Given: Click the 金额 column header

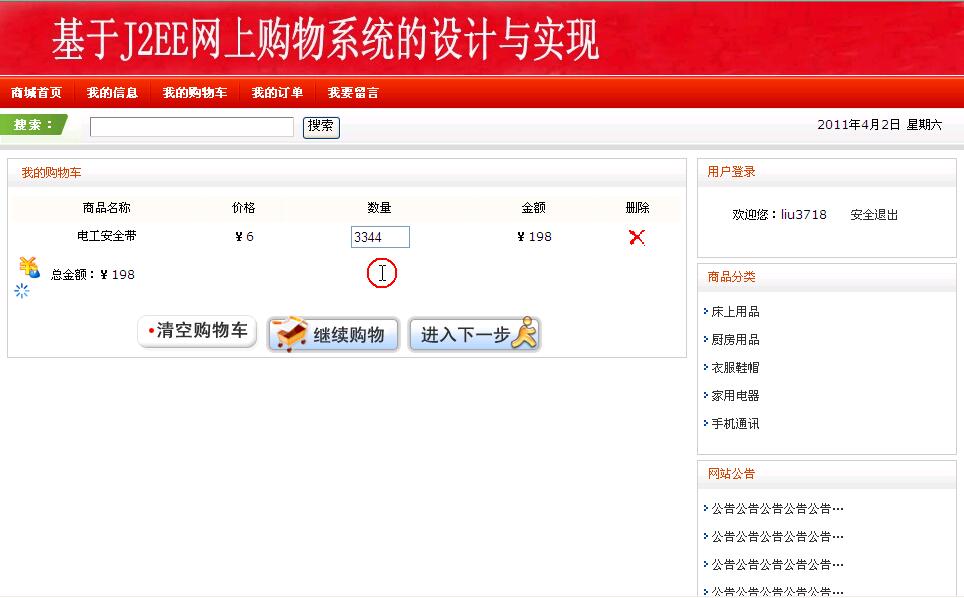Looking at the screenshot, I should click(x=534, y=208).
